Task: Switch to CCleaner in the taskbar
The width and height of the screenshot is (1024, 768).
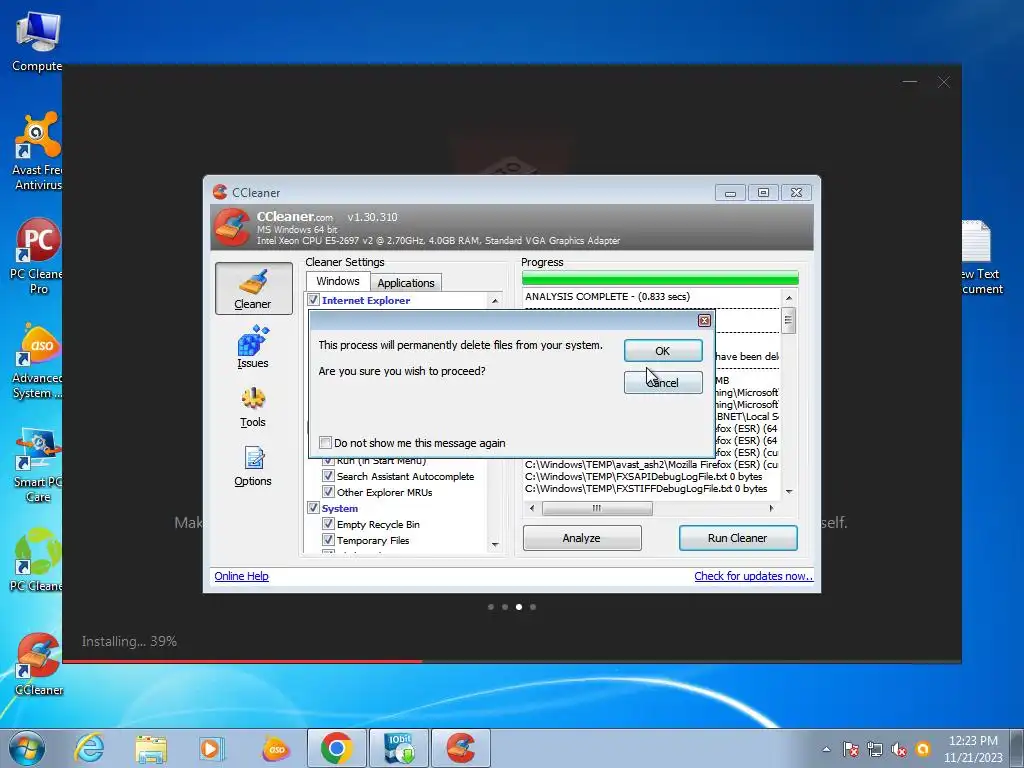Action: click(x=460, y=748)
